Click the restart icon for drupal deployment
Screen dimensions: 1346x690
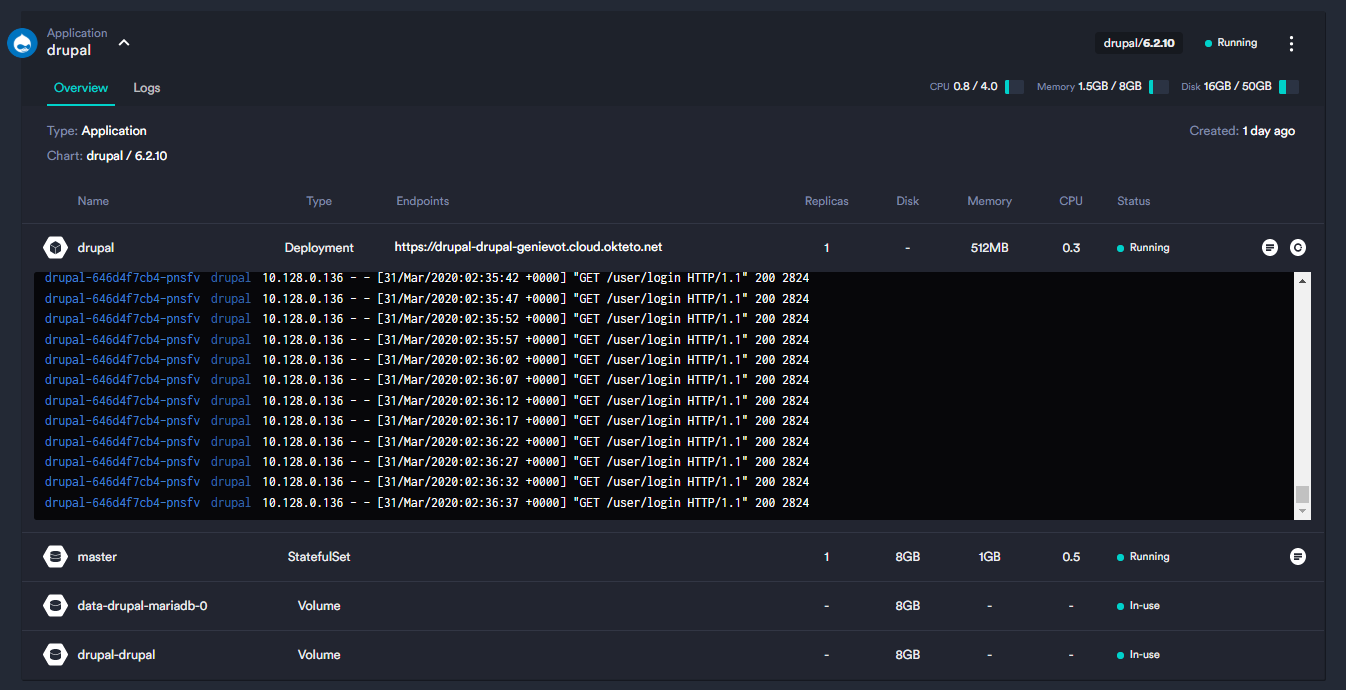pos(1298,247)
